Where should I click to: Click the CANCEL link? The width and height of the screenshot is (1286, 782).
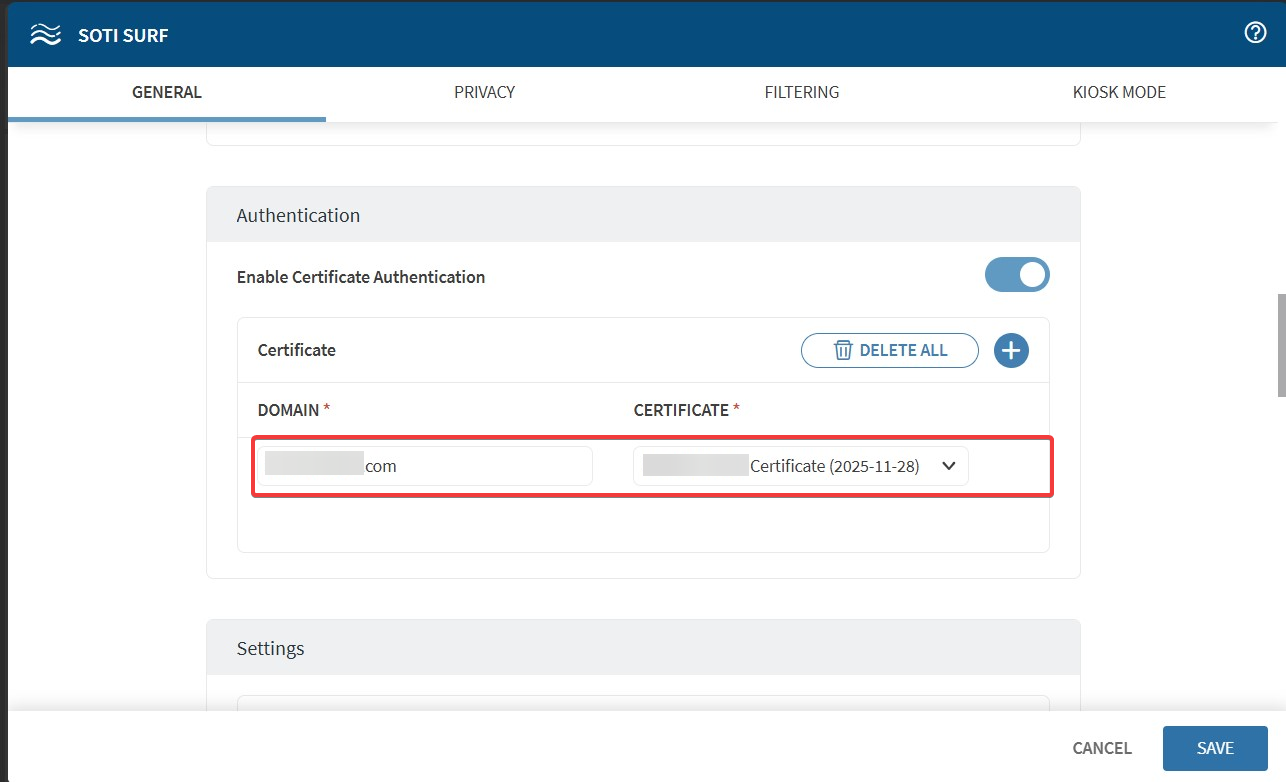coord(1101,748)
